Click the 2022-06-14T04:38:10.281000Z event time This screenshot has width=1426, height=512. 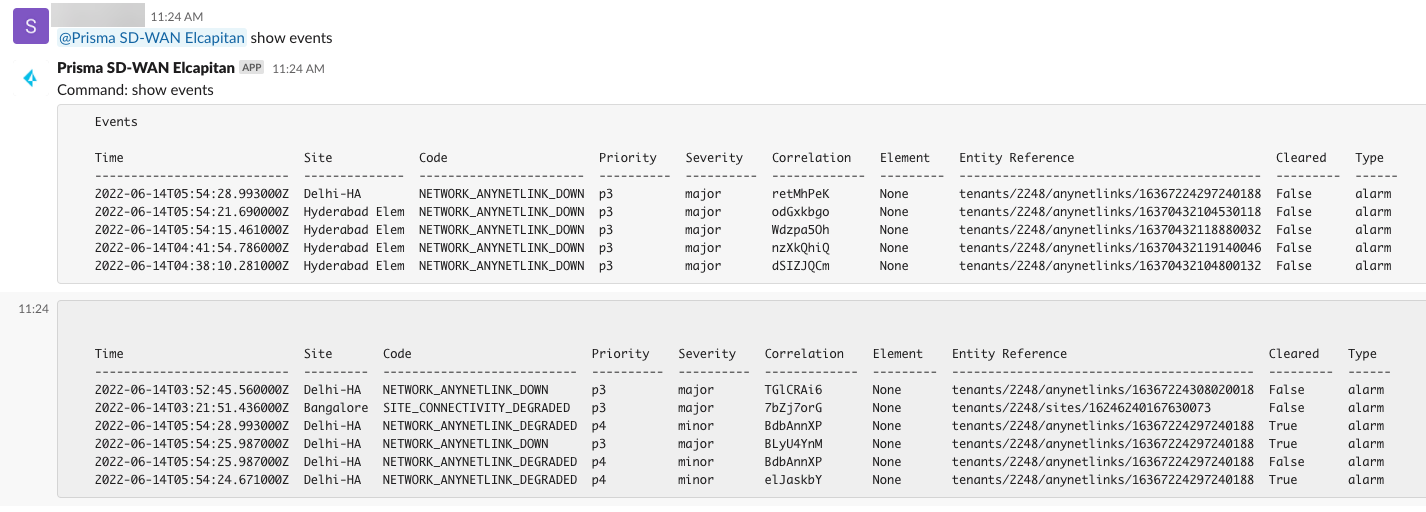[x=192, y=266]
